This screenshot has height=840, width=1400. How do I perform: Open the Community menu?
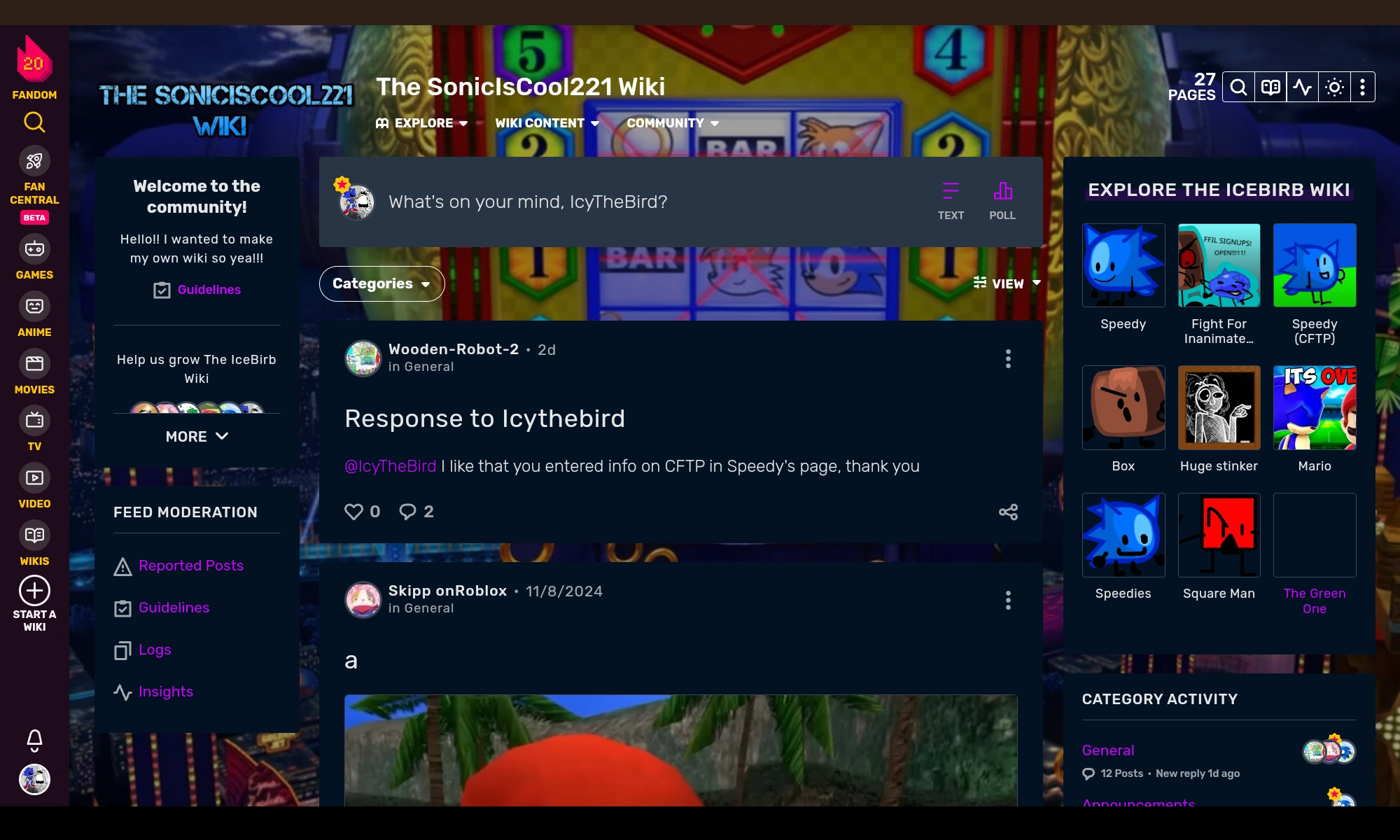coord(672,123)
